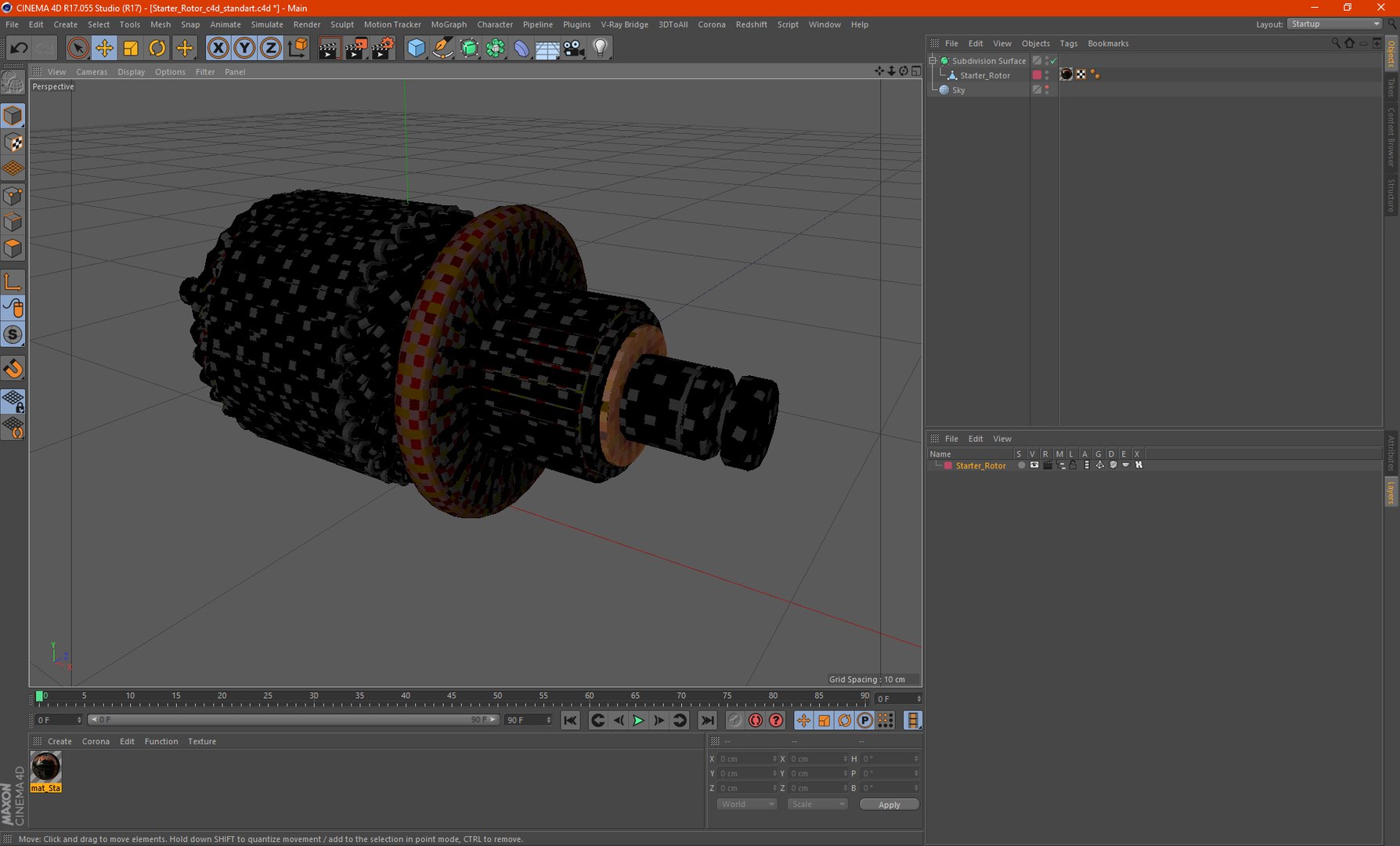Open Object Manager Tags menu
The height and width of the screenshot is (846, 1400).
pos(1069,44)
